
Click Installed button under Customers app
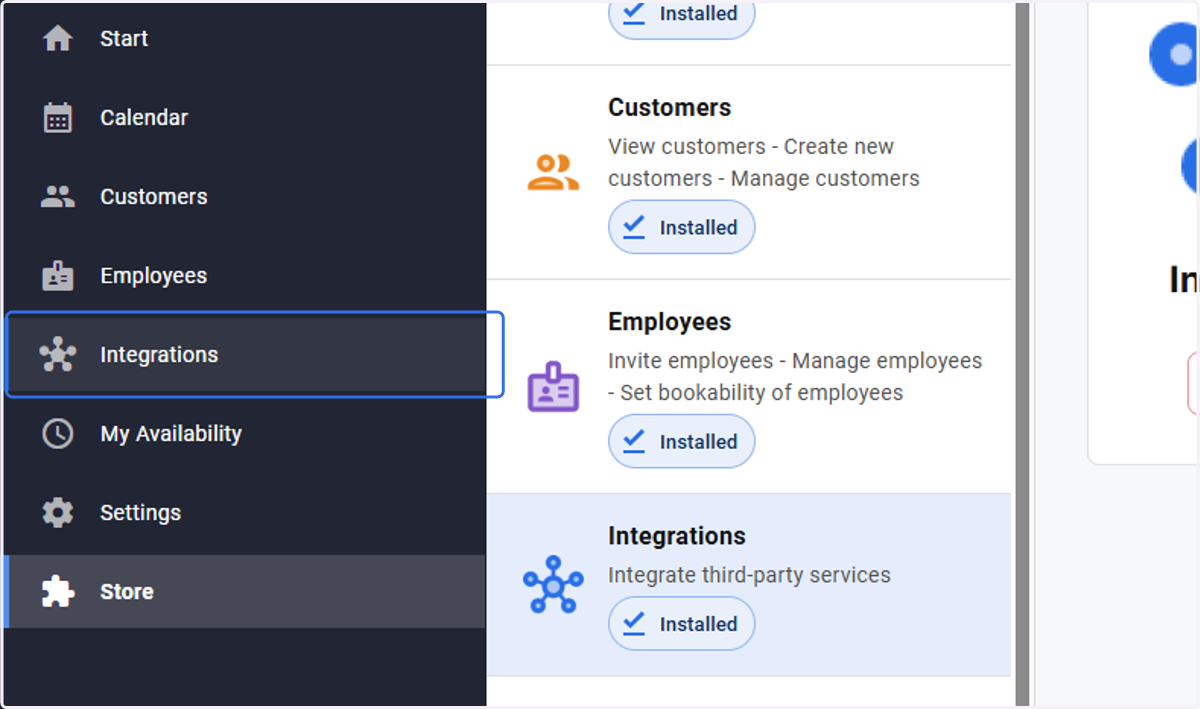click(x=682, y=227)
